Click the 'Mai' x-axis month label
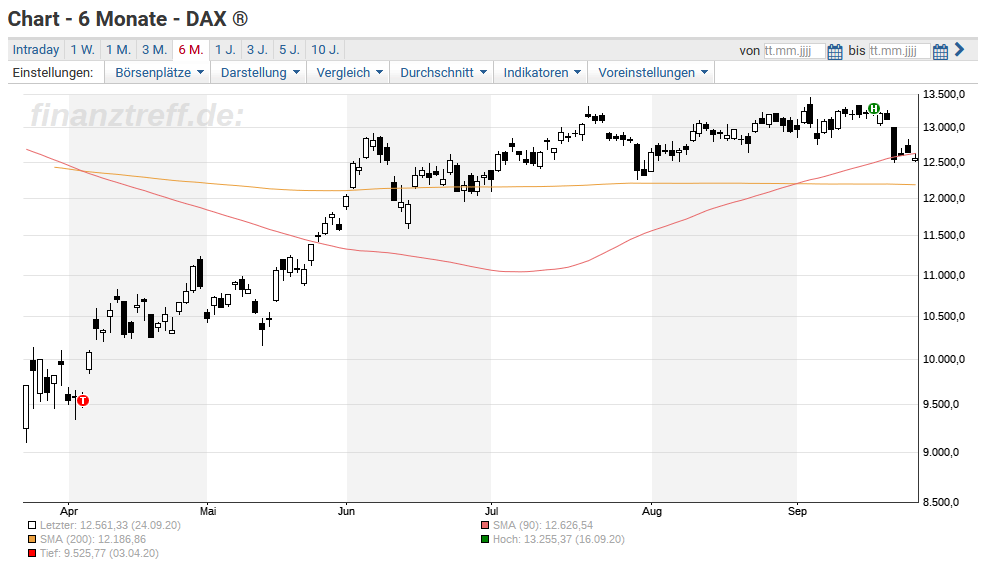989x562 pixels. click(x=208, y=512)
